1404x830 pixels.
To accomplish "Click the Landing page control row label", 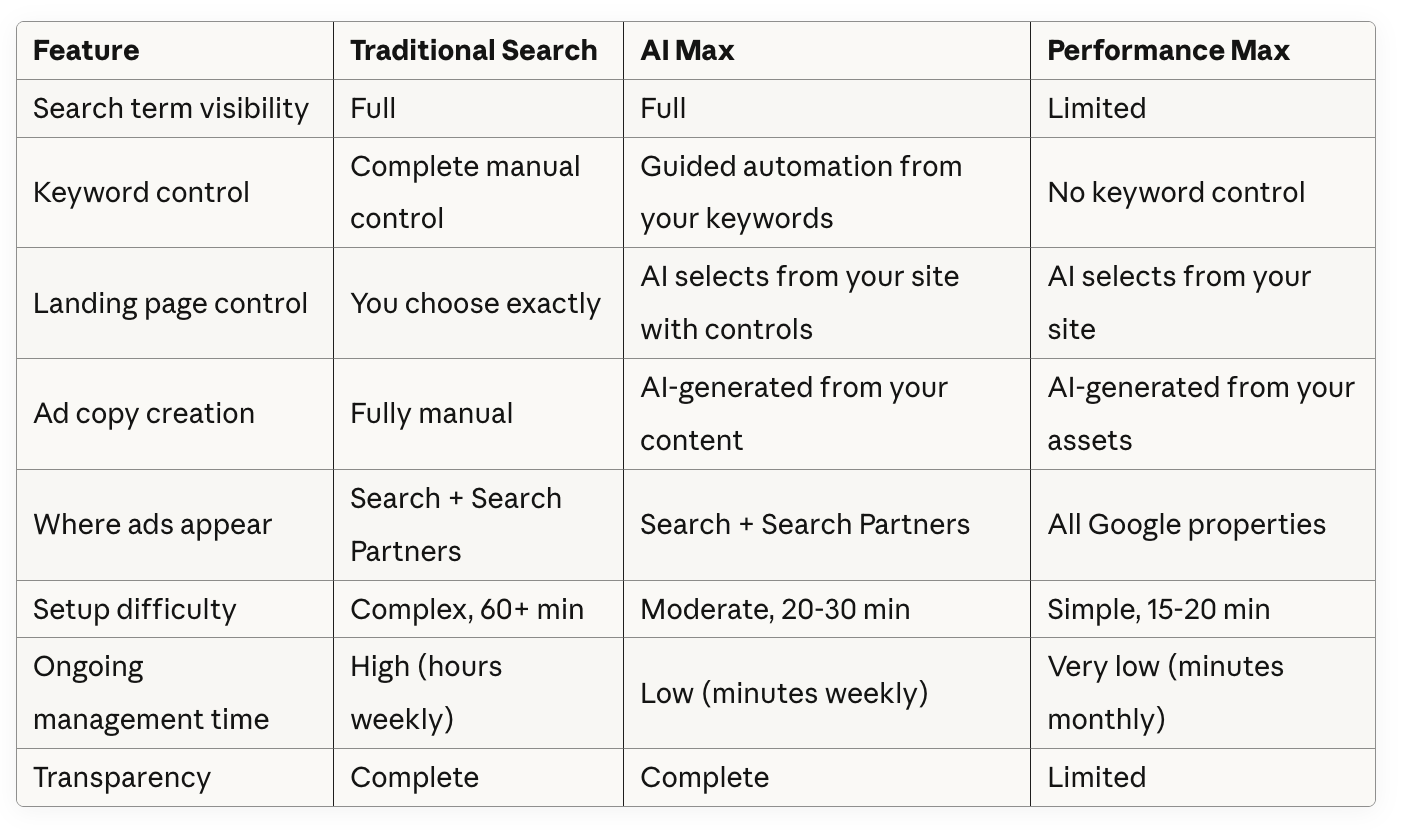I will pyautogui.click(x=170, y=303).
